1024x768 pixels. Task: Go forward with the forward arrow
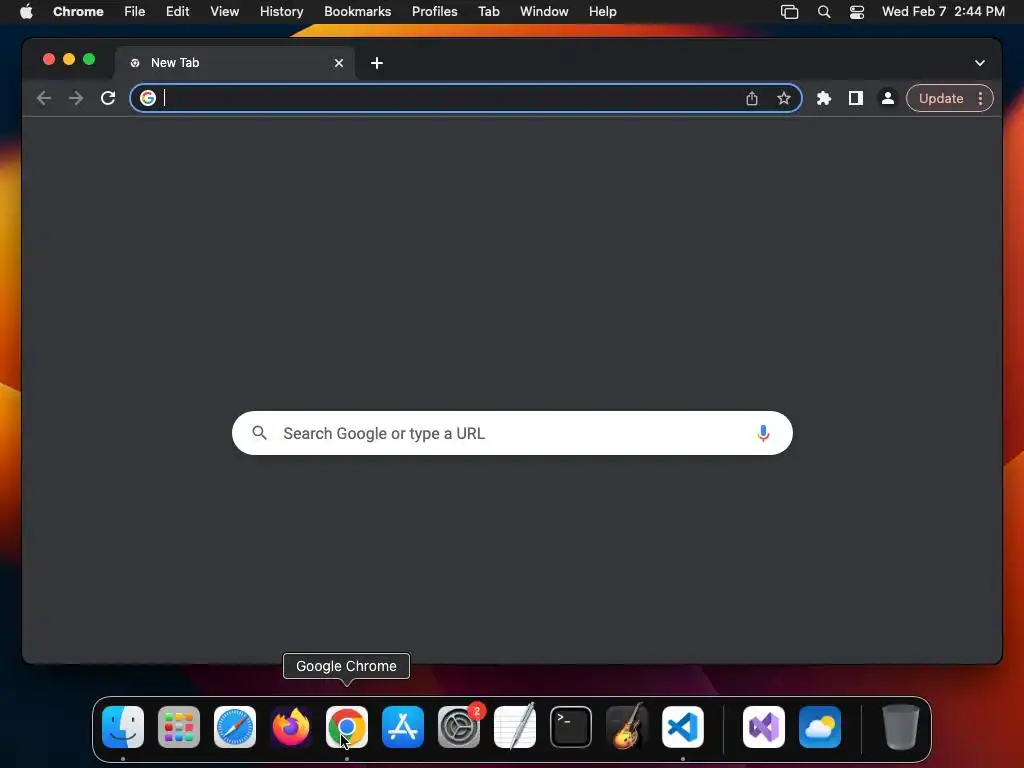click(76, 98)
